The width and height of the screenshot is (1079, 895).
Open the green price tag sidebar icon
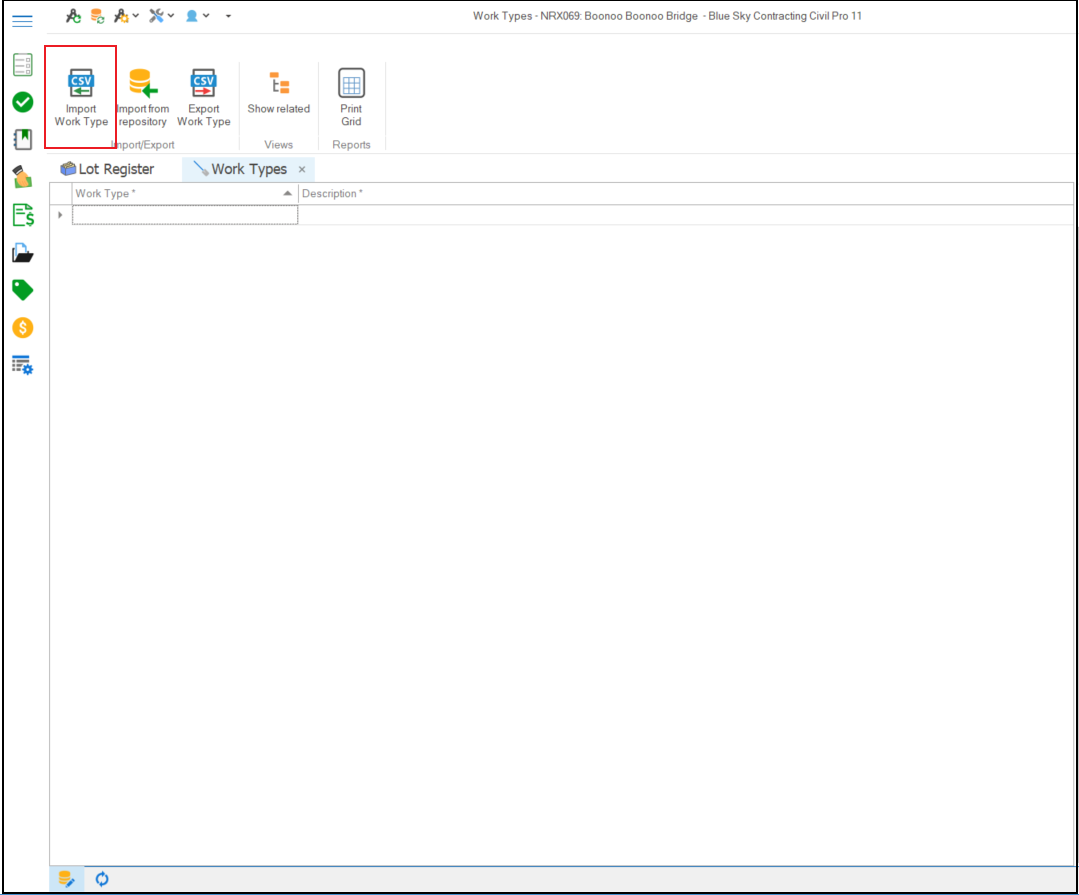pos(22,290)
